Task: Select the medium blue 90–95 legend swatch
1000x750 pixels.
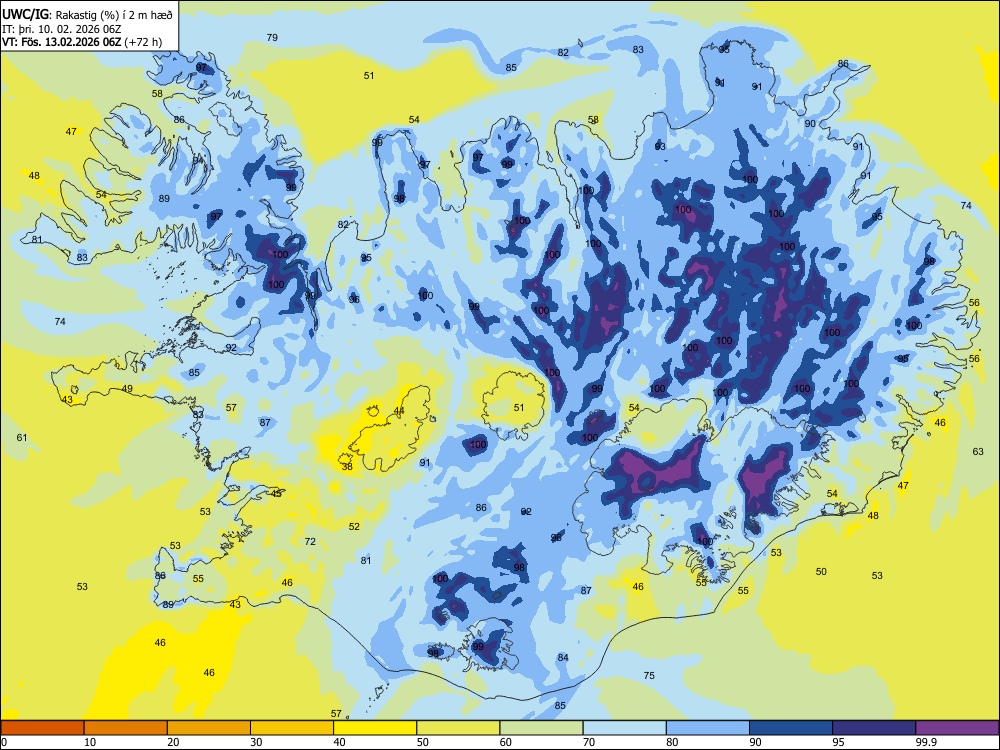Action: coord(791,728)
